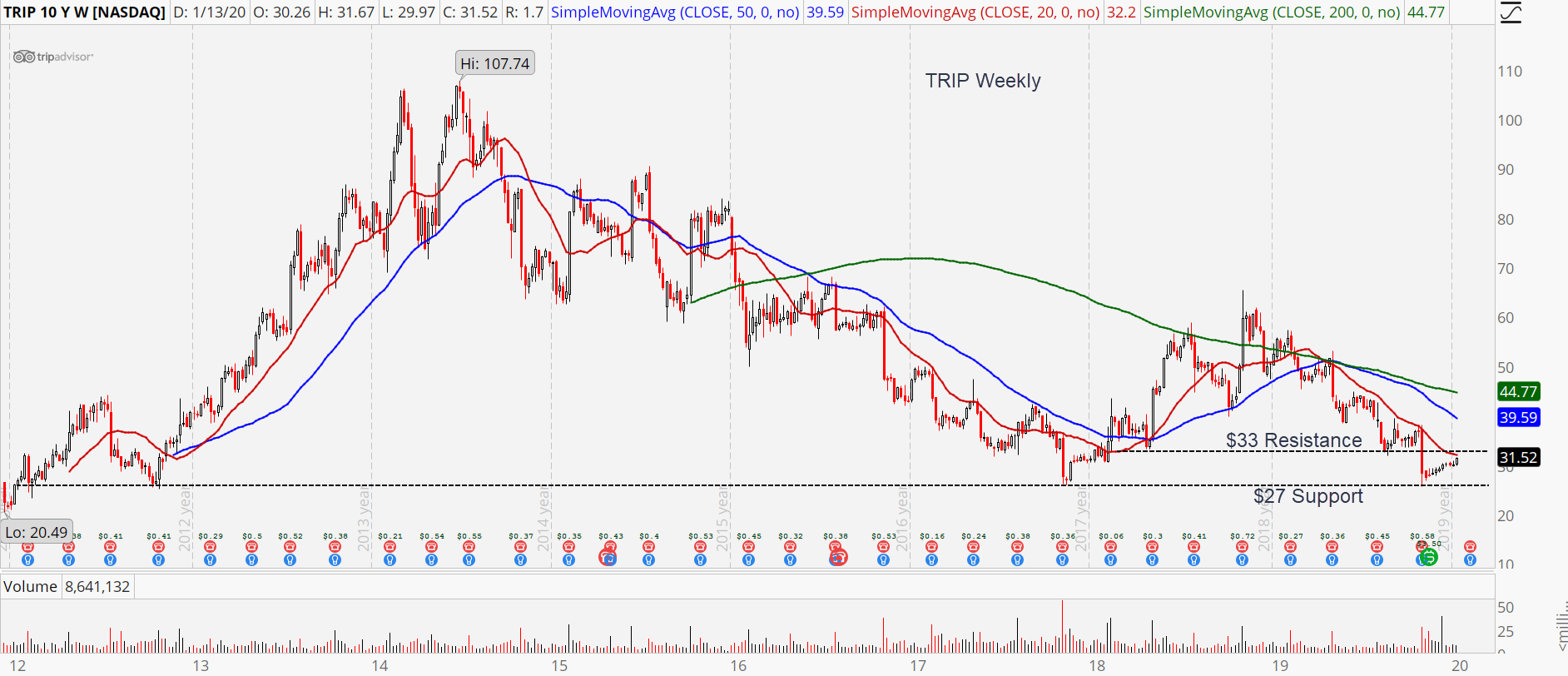
Task: Click the blue lightbulb icon under $0.29
Action: 210,560
